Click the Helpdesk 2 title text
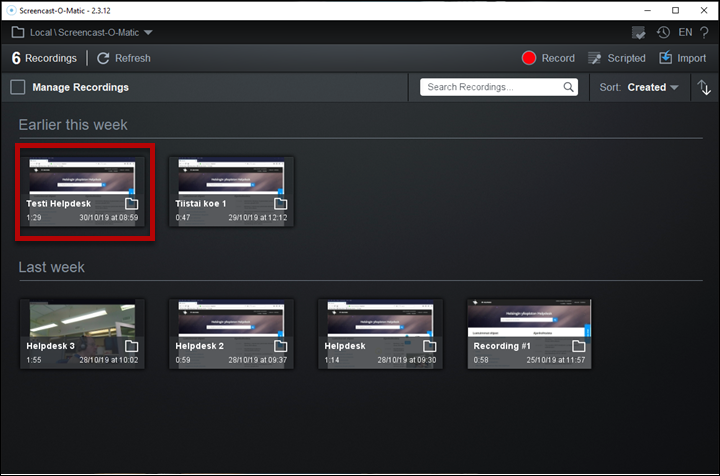The image size is (720, 476). click(199, 346)
